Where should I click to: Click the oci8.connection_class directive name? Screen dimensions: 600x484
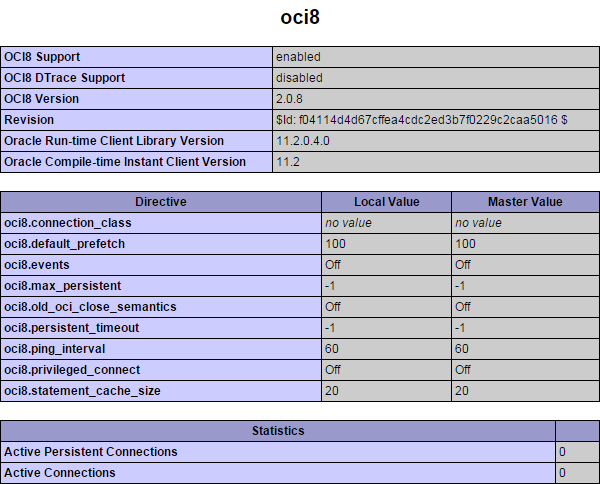click(x=68, y=223)
